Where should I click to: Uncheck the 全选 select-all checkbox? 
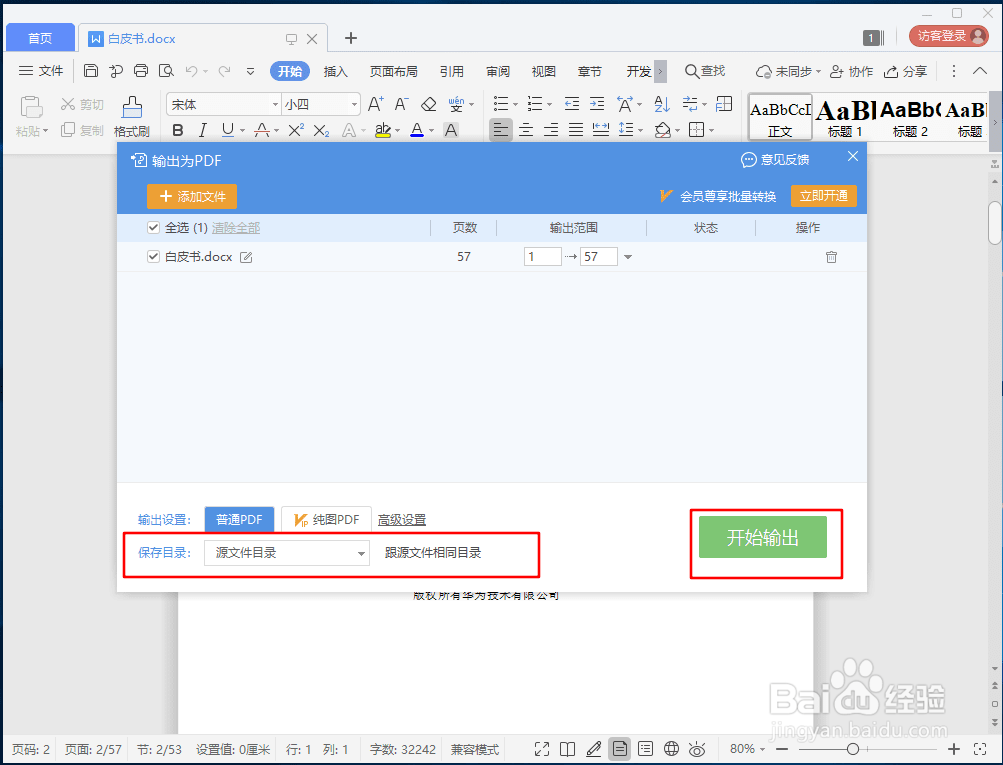point(153,227)
